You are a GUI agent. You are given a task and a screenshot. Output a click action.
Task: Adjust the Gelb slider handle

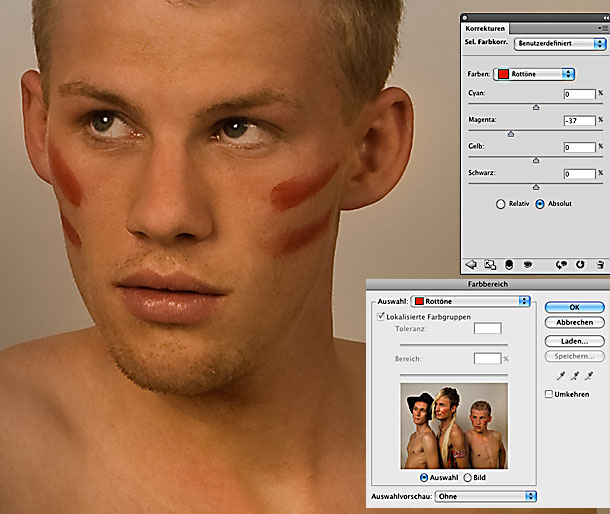coord(536,160)
